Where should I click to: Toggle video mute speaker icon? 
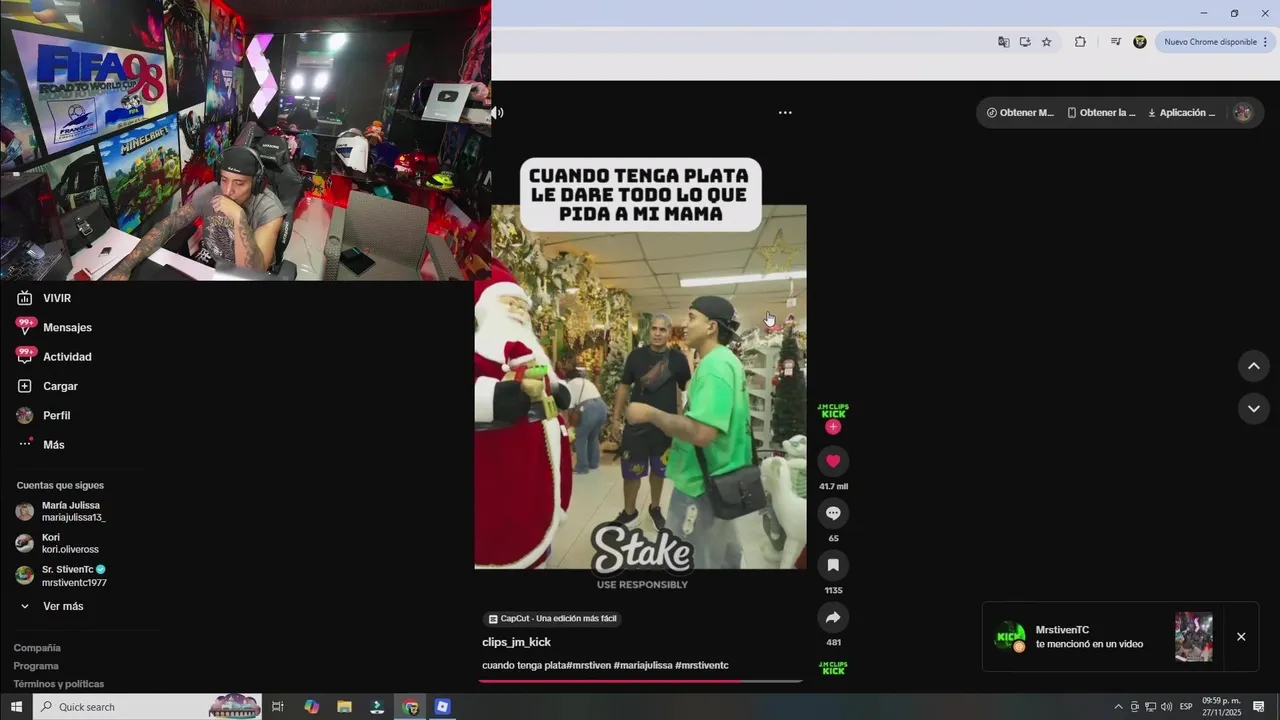[x=497, y=113]
